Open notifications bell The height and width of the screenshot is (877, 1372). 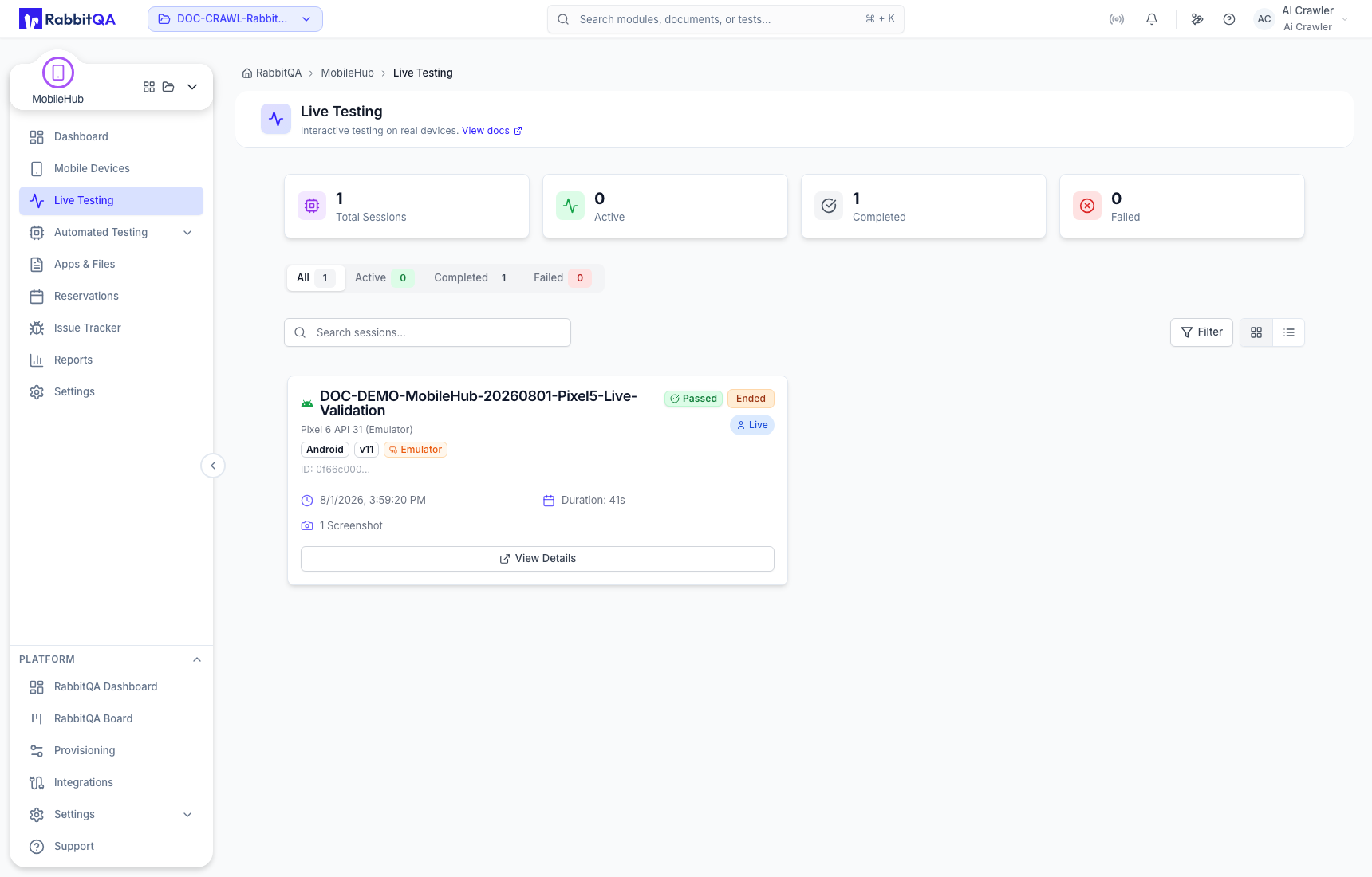point(1152,19)
